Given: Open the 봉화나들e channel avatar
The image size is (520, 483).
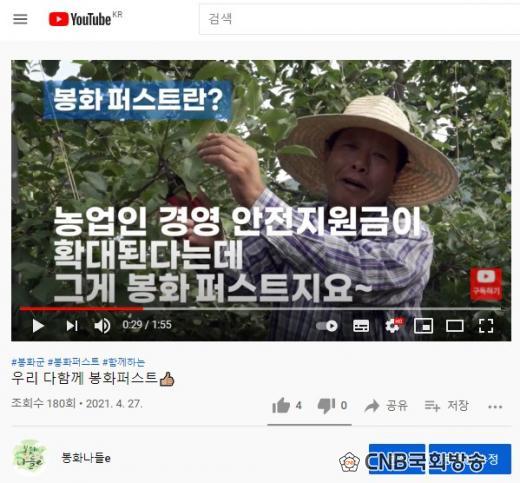Looking at the screenshot, I should 29,456.
